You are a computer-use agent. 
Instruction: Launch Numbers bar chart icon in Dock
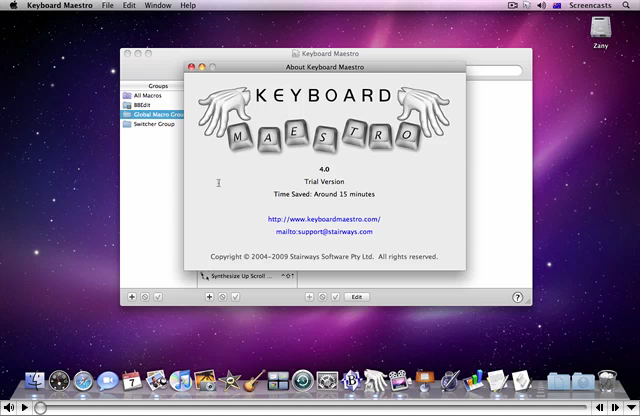click(473, 380)
